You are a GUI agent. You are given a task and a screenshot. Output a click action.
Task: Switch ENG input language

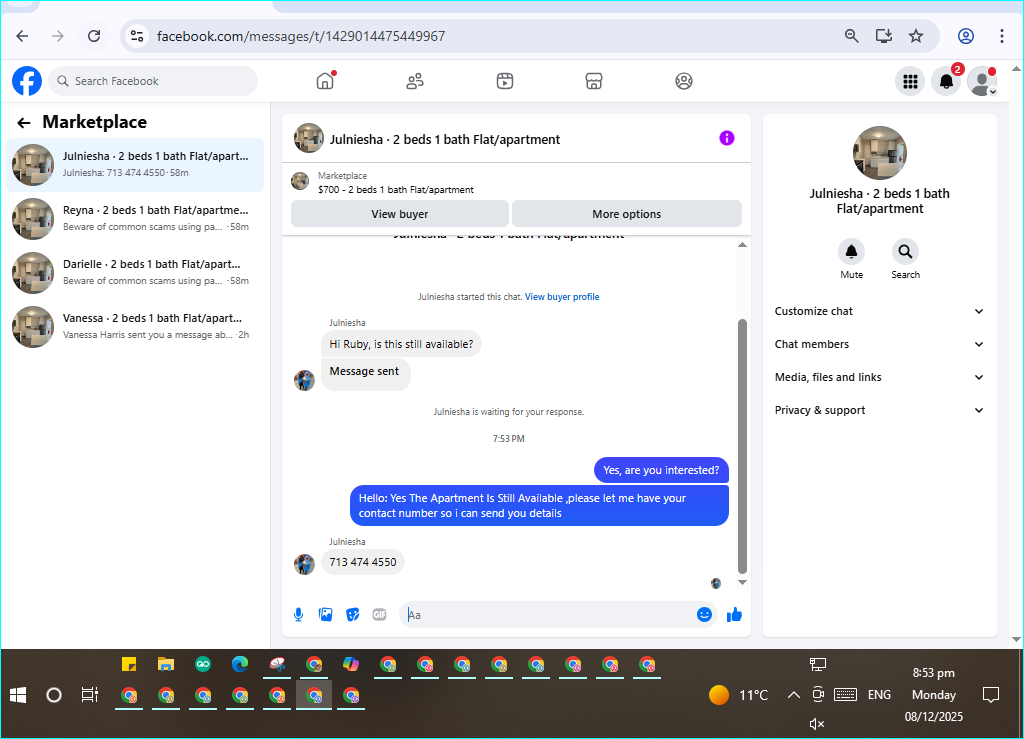[879, 695]
